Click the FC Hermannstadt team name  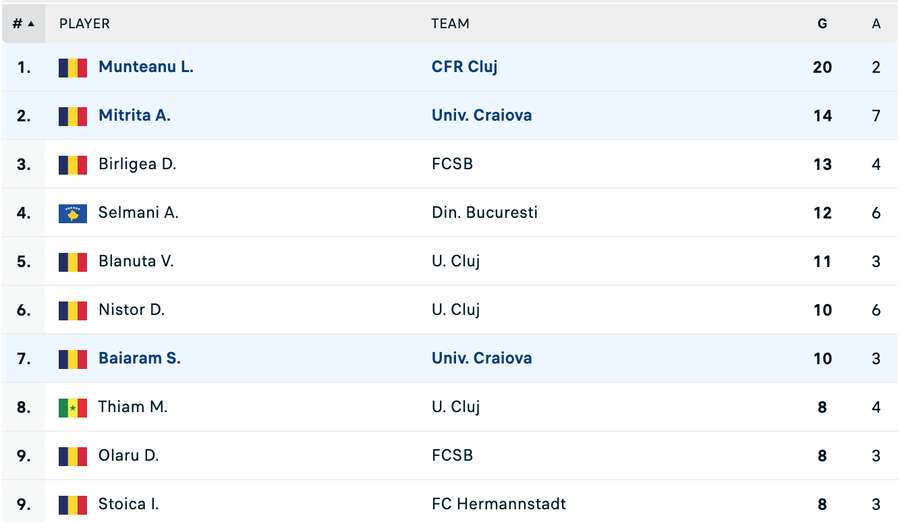point(499,504)
